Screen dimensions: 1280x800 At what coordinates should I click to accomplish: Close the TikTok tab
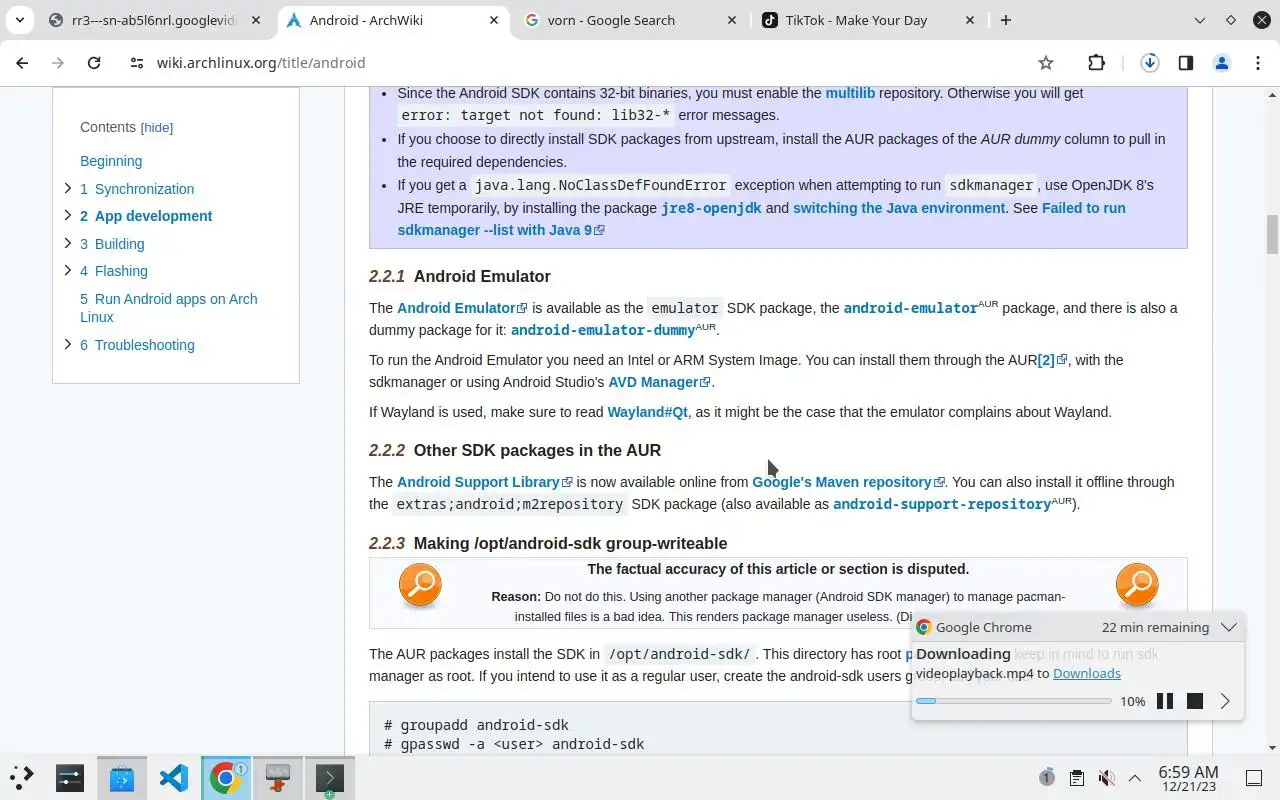(x=970, y=20)
